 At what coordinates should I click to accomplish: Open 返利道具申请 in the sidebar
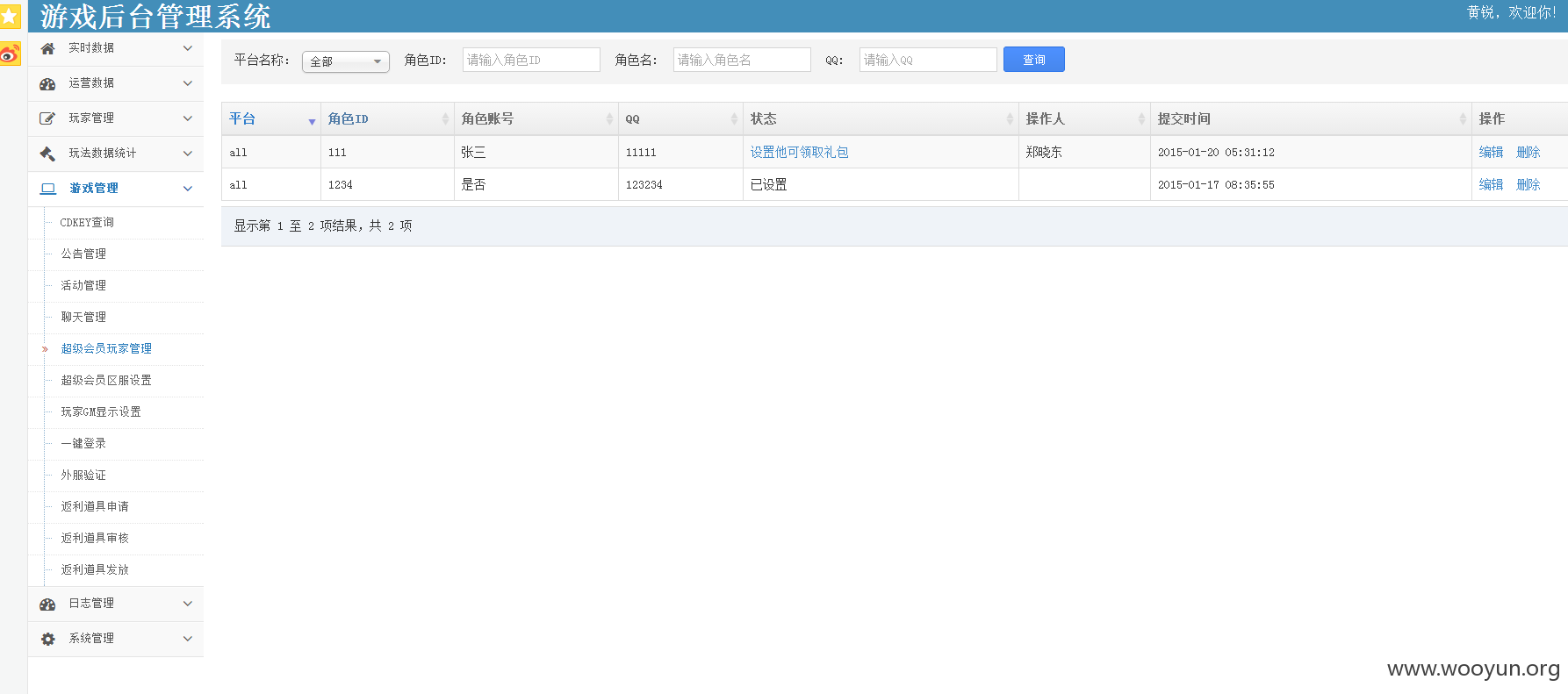pyautogui.click(x=95, y=507)
